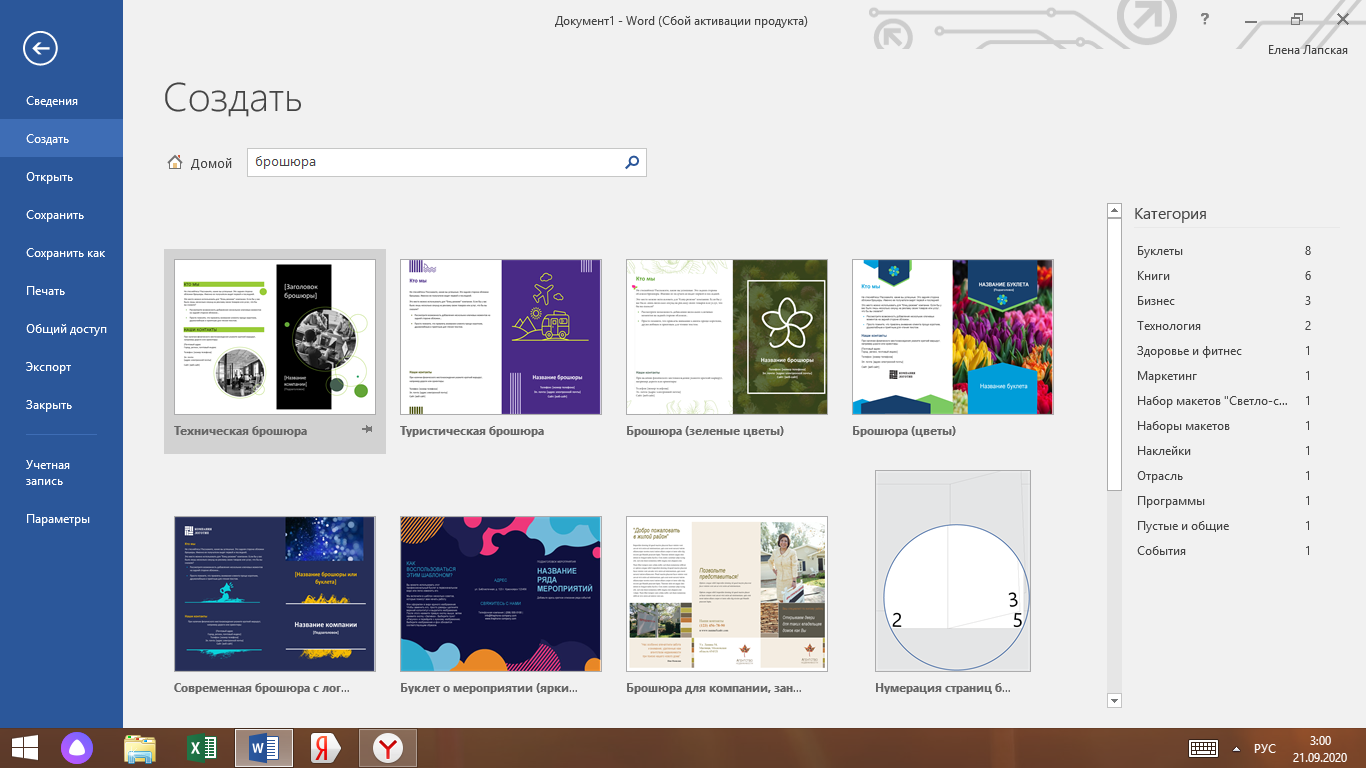Click the search magnifier icon

tap(631, 162)
